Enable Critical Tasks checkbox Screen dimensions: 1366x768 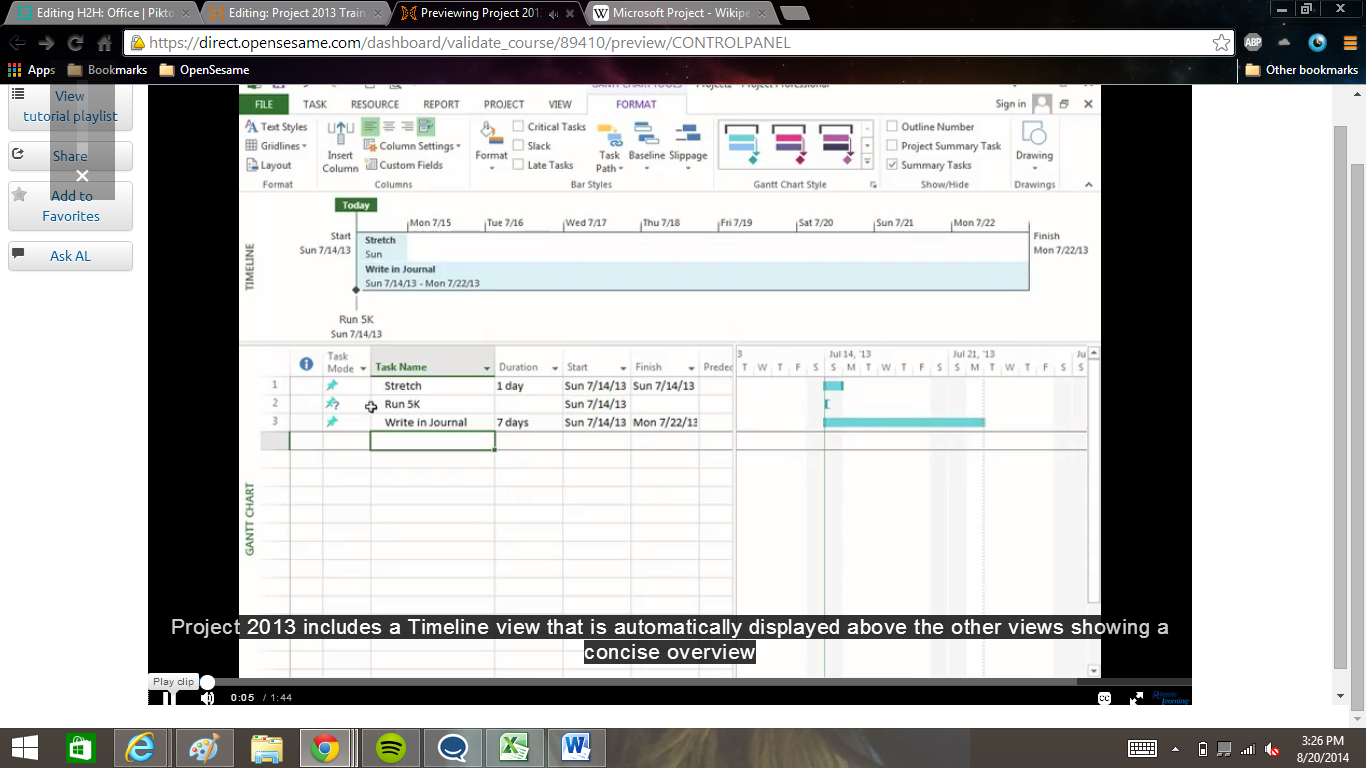coord(518,127)
